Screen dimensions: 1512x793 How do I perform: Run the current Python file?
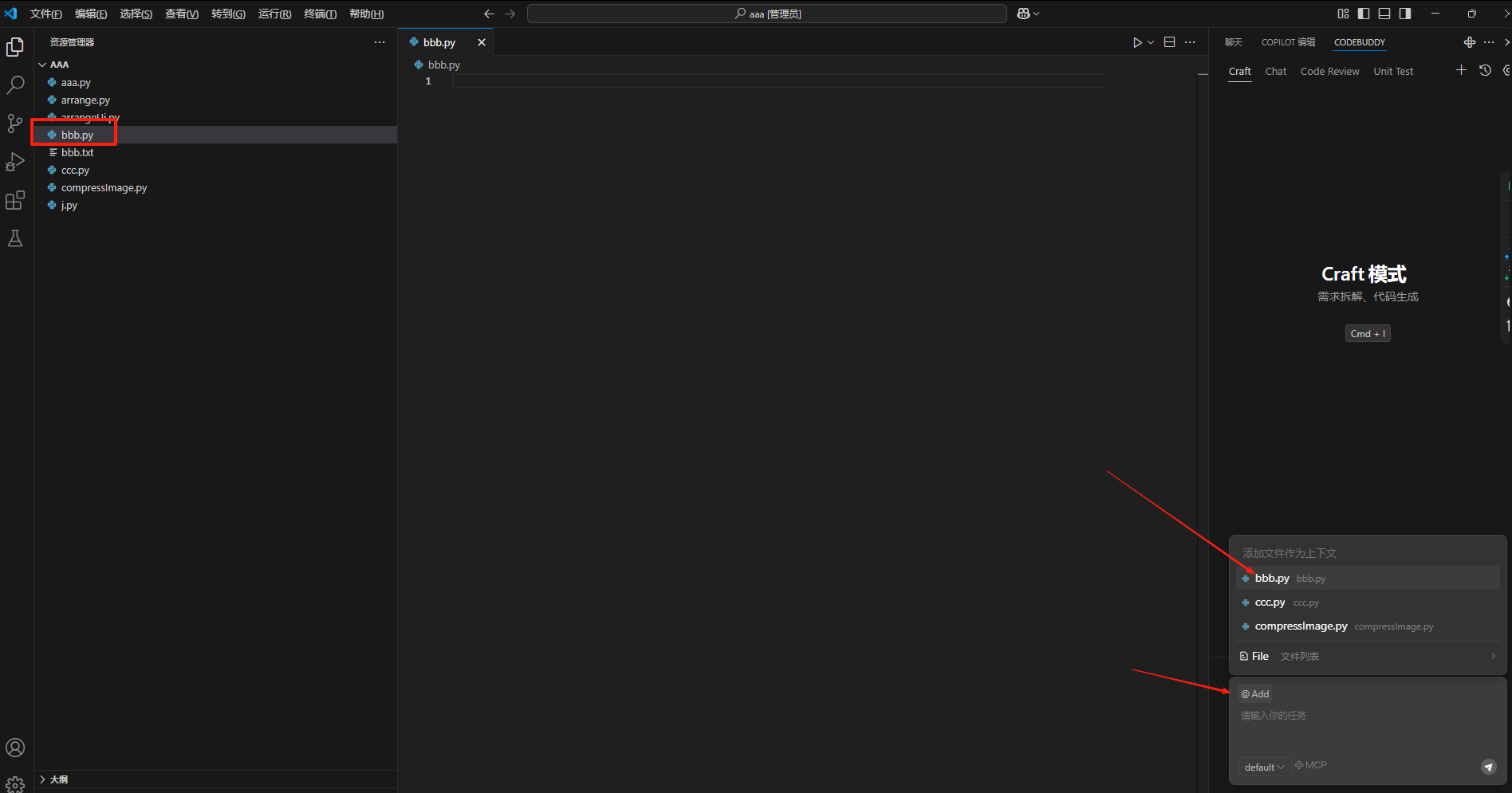click(x=1137, y=41)
